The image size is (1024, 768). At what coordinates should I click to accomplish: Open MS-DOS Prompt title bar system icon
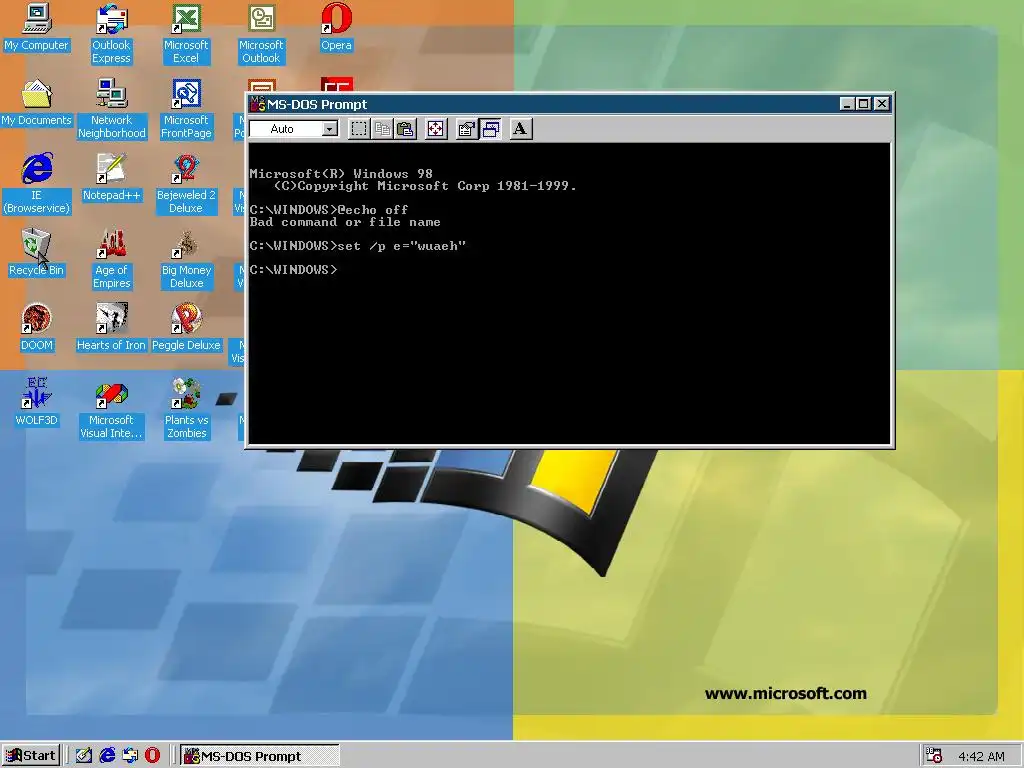tap(258, 104)
